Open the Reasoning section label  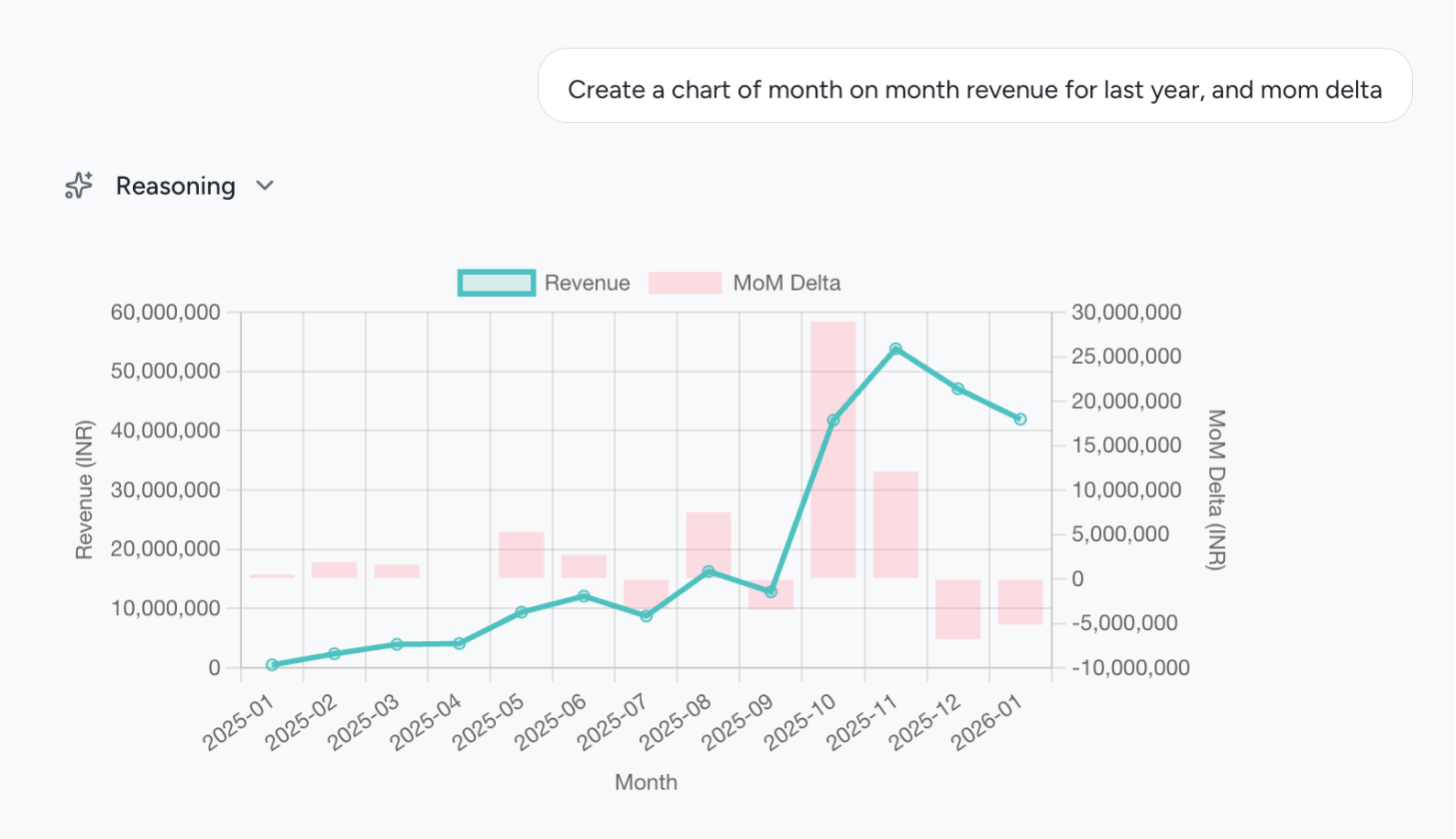pyautogui.click(x=175, y=186)
